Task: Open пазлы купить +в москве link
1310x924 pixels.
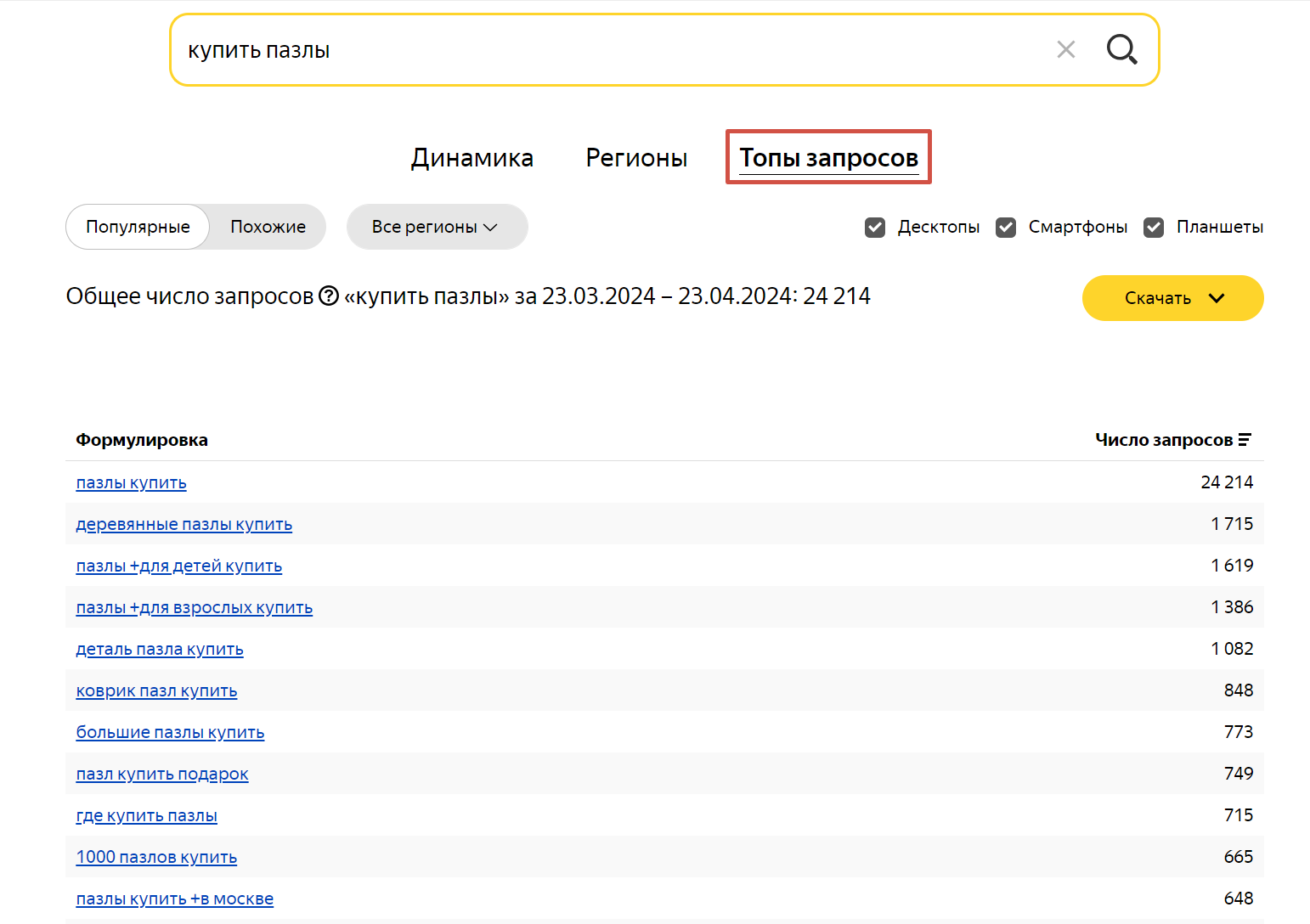Action: click(x=174, y=899)
